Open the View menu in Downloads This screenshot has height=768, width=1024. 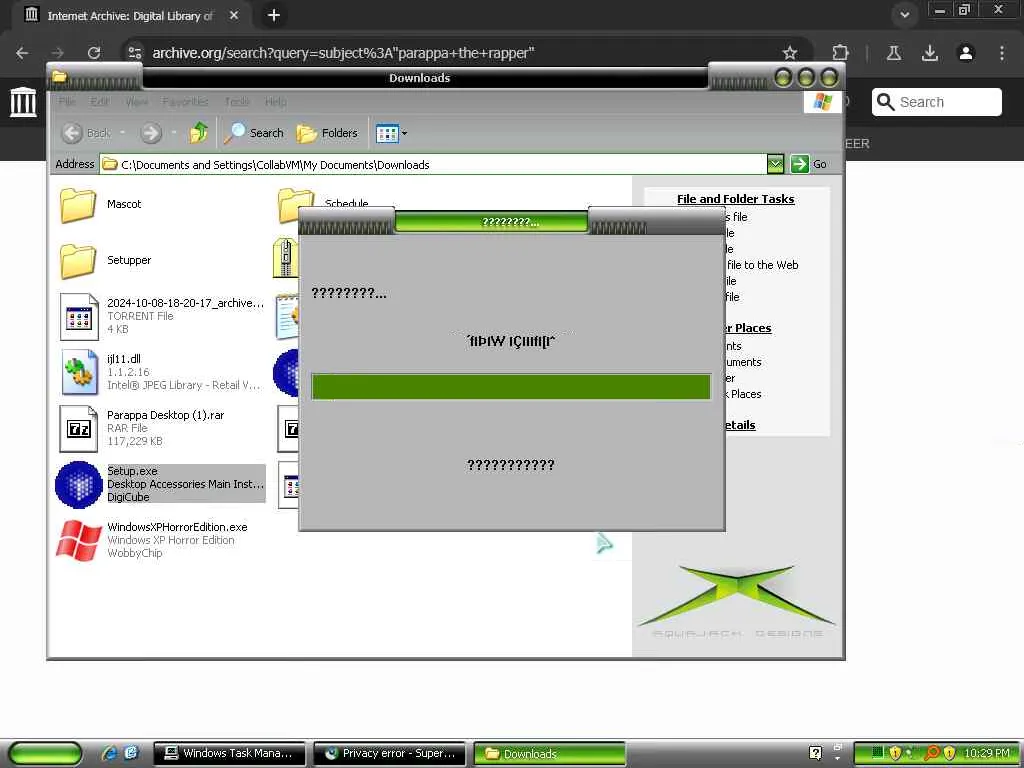(x=136, y=102)
